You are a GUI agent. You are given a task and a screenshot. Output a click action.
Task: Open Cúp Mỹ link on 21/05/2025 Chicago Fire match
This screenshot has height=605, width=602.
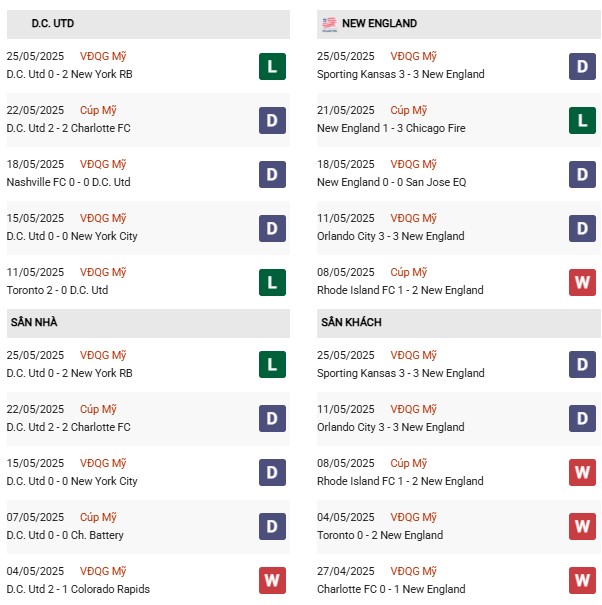coord(408,110)
